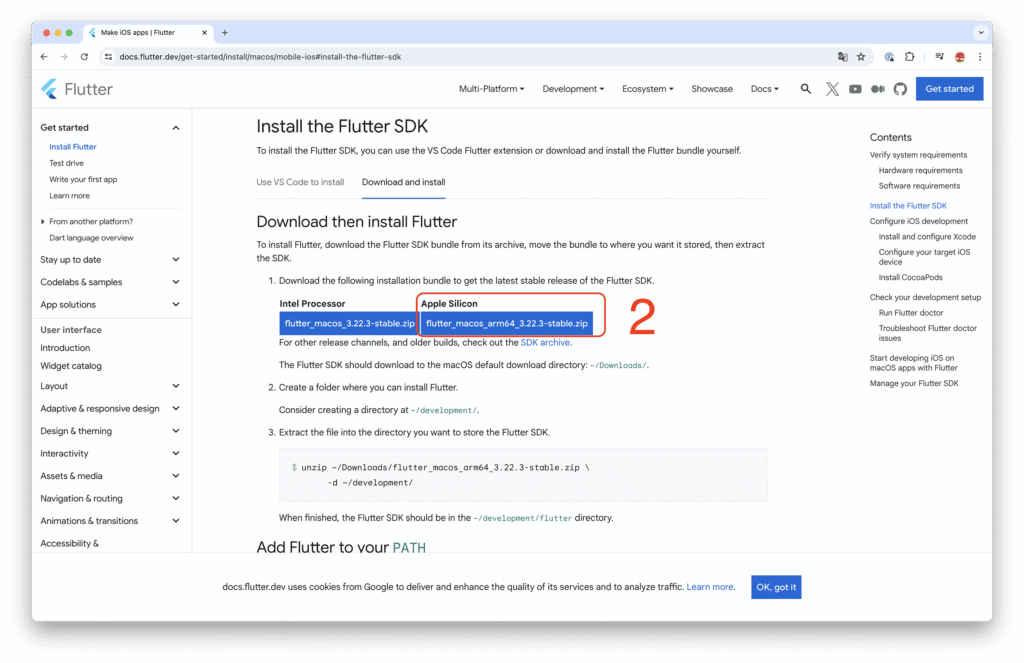Open the site search magnifier icon

806,89
